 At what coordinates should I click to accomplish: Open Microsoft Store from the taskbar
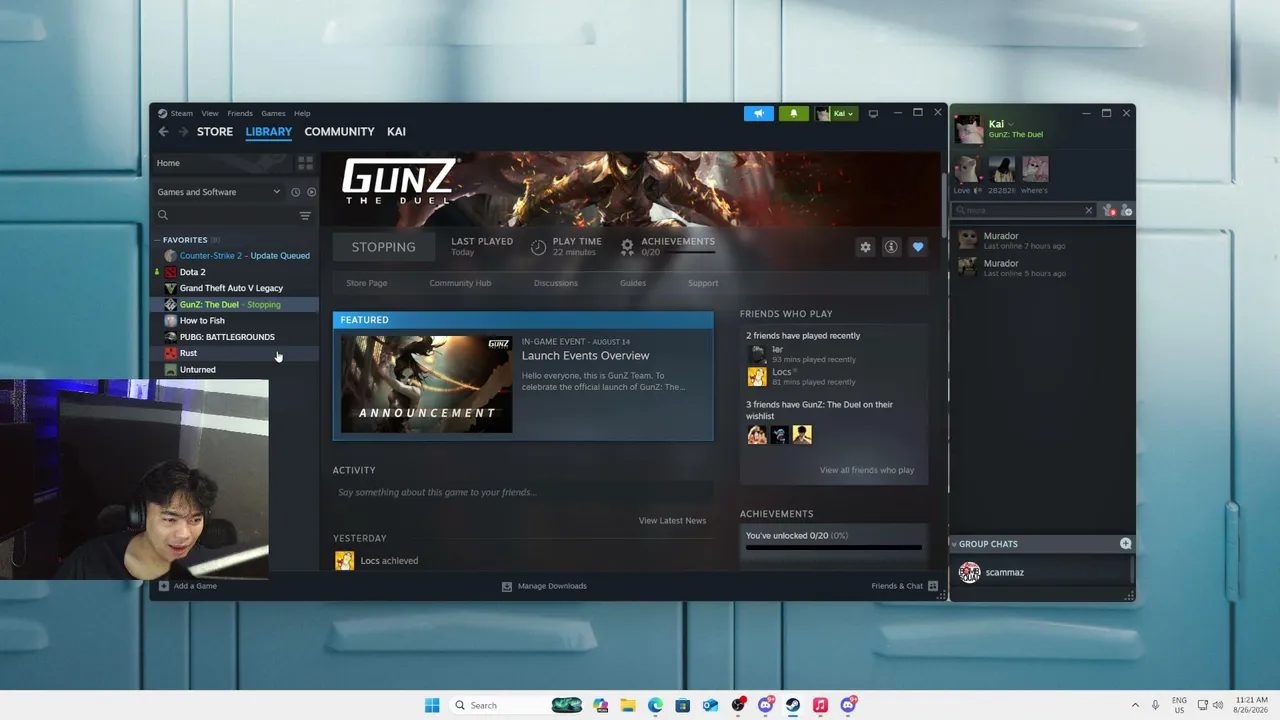tap(682, 705)
